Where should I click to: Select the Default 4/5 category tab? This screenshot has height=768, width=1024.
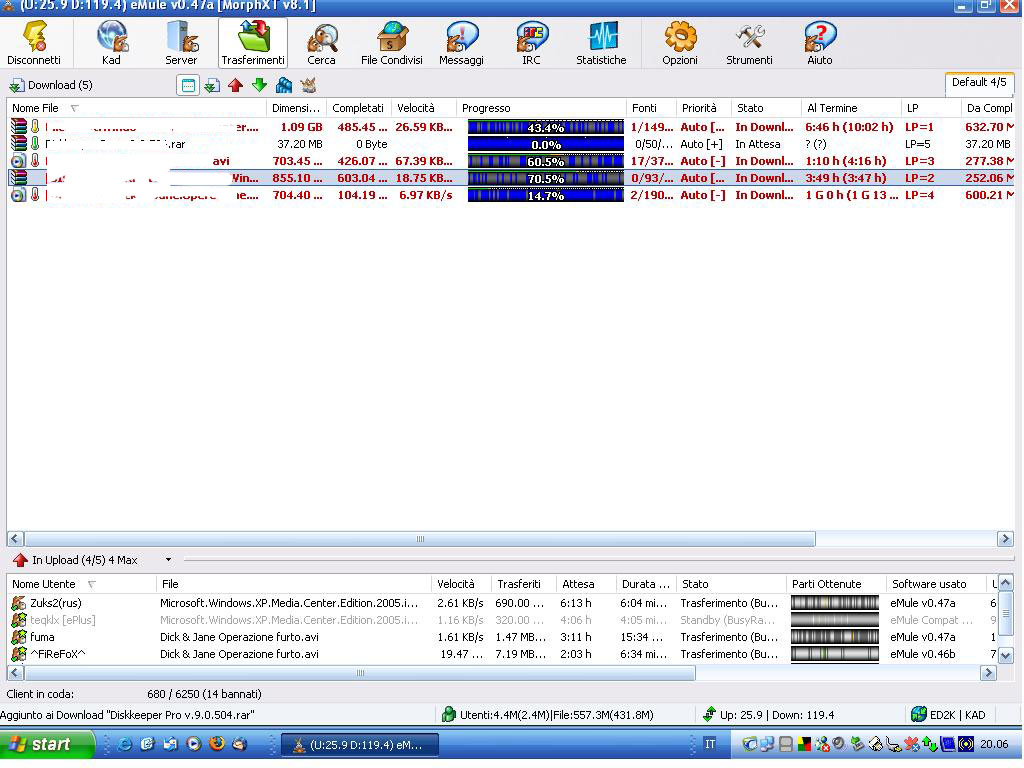(x=979, y=82)
